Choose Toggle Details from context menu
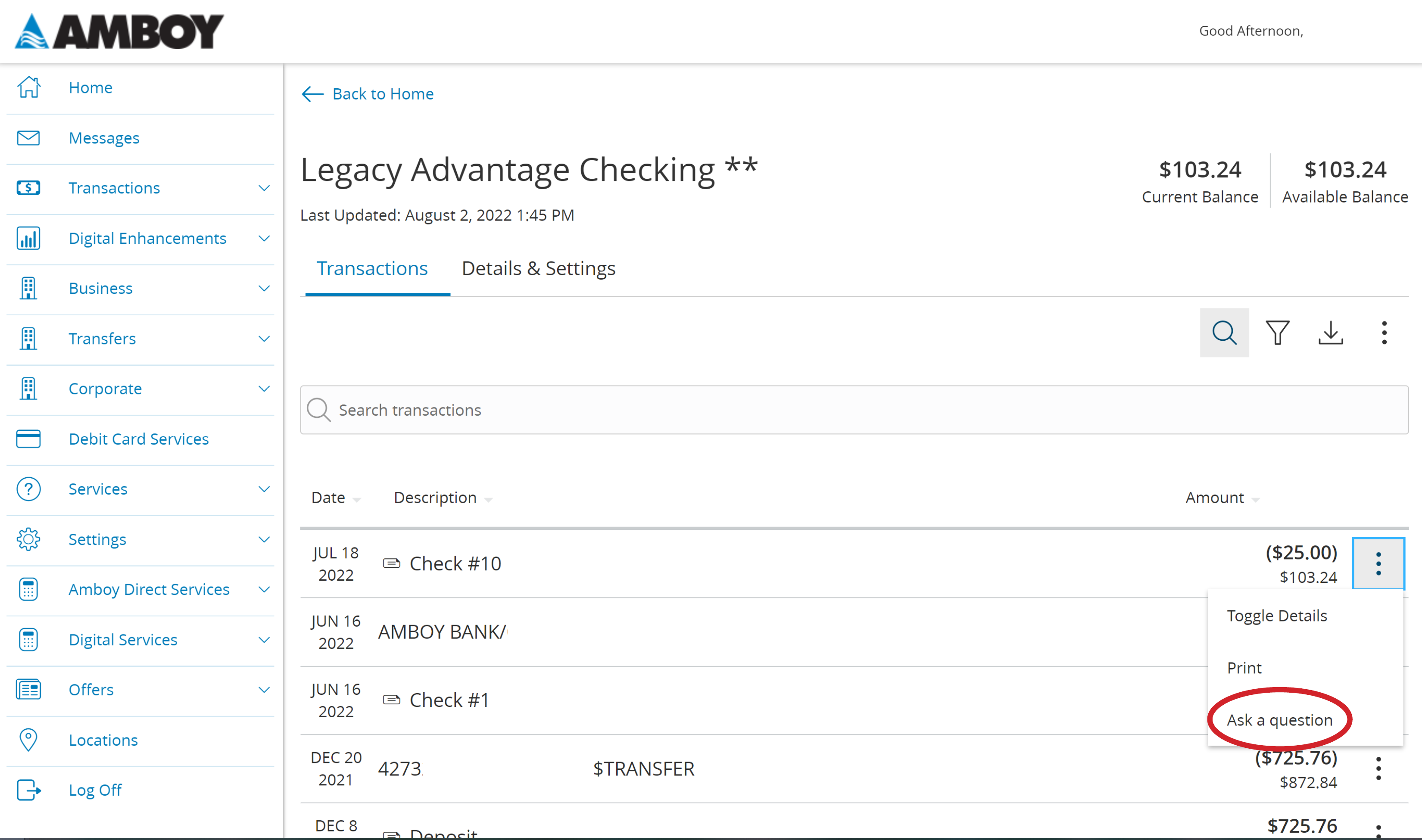The height and width of the screenshot is (840, 1422). [x=1276, y=615]
